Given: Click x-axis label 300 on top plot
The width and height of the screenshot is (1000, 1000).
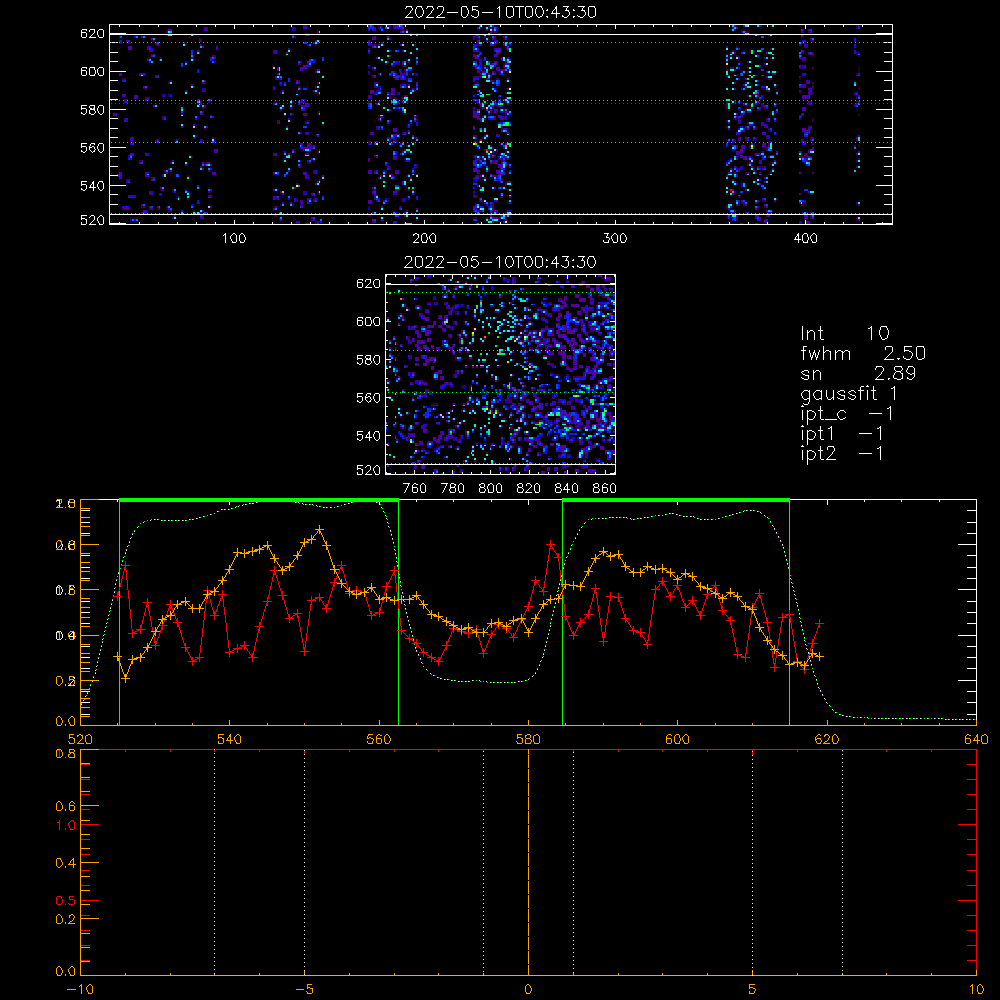Looking at the screenshot, I should [x=615, y=239].
